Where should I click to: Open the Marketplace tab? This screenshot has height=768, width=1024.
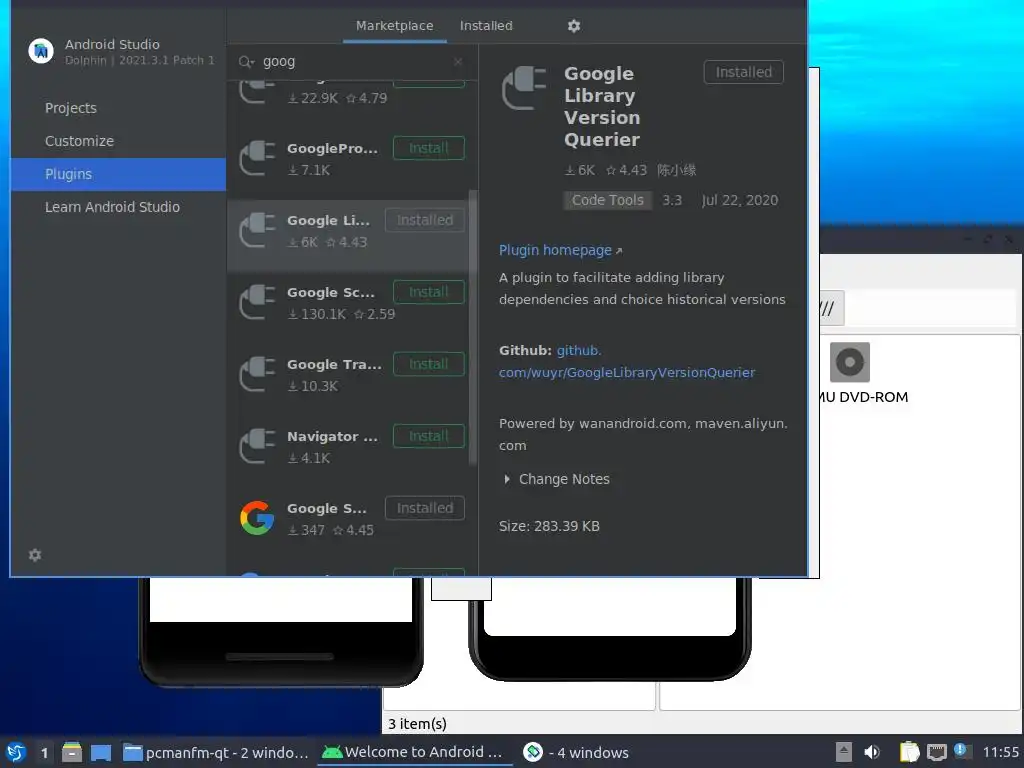click(x=394, y=26)
